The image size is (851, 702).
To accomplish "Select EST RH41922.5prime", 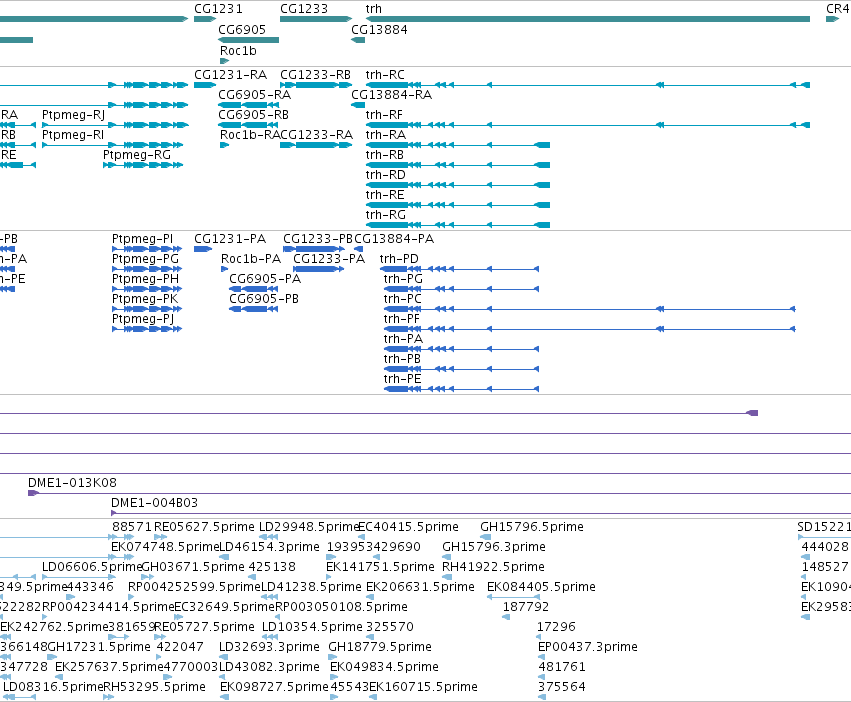I will point(493,567).
